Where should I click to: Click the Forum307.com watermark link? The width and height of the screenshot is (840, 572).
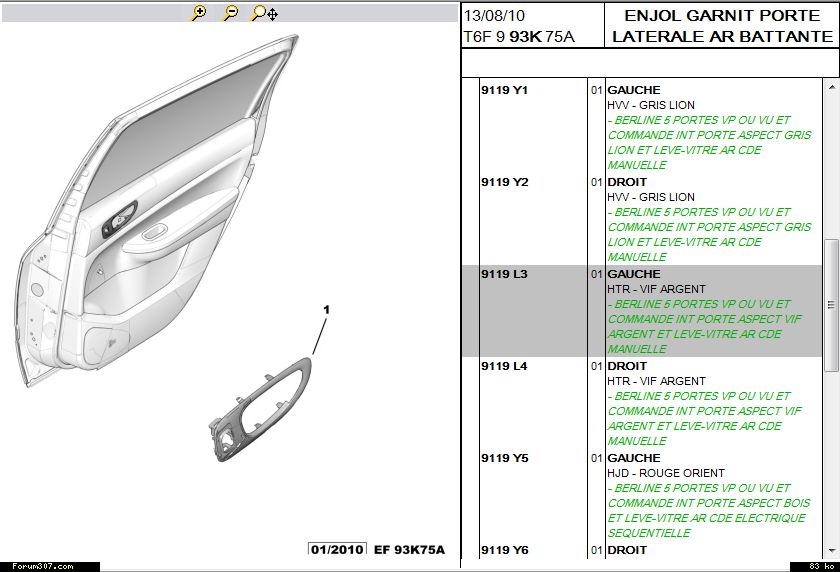[x=38, y=566]
